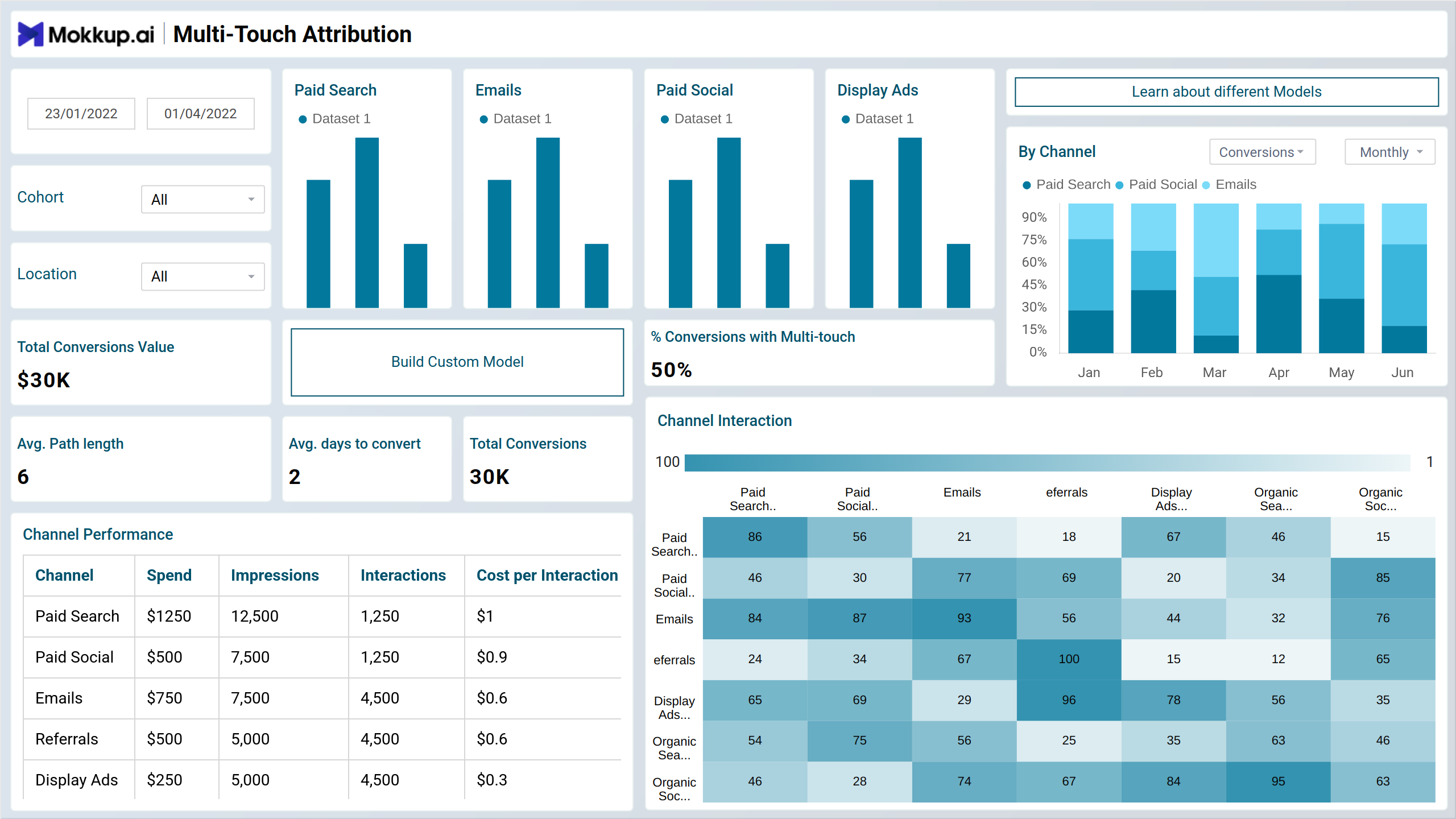Click Dataset 1 legend in Paid Search card

(x=334, y=119)
